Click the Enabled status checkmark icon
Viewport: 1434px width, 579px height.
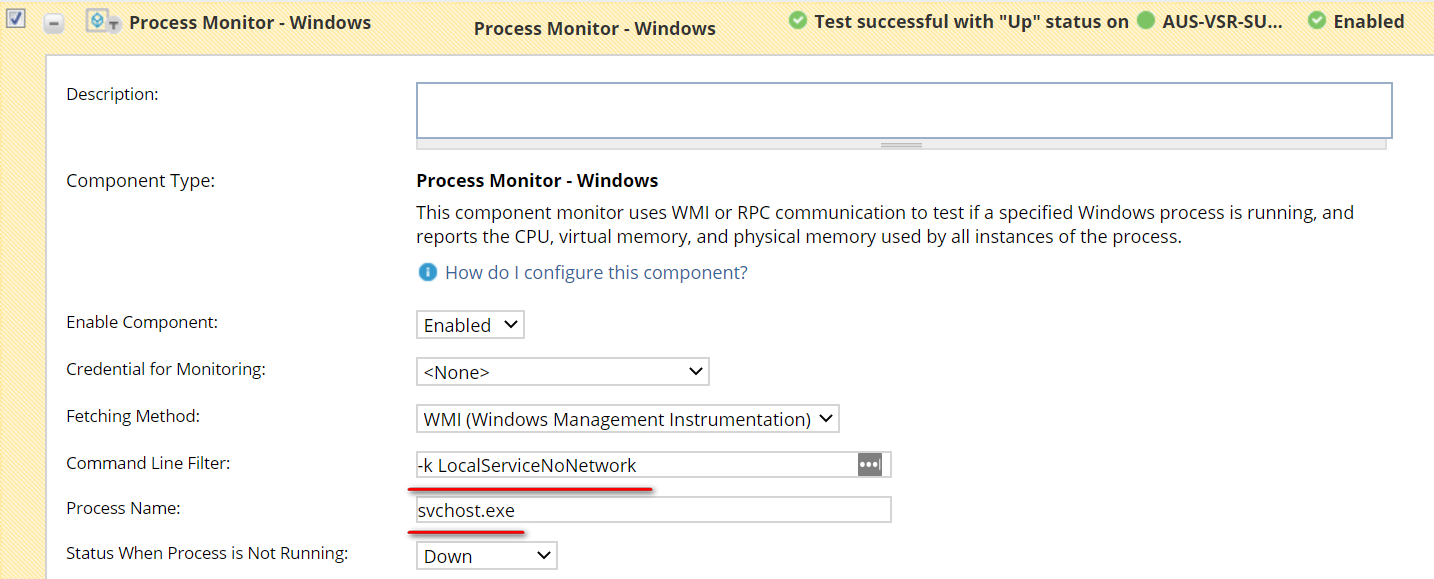click(x=1317, y=20)
